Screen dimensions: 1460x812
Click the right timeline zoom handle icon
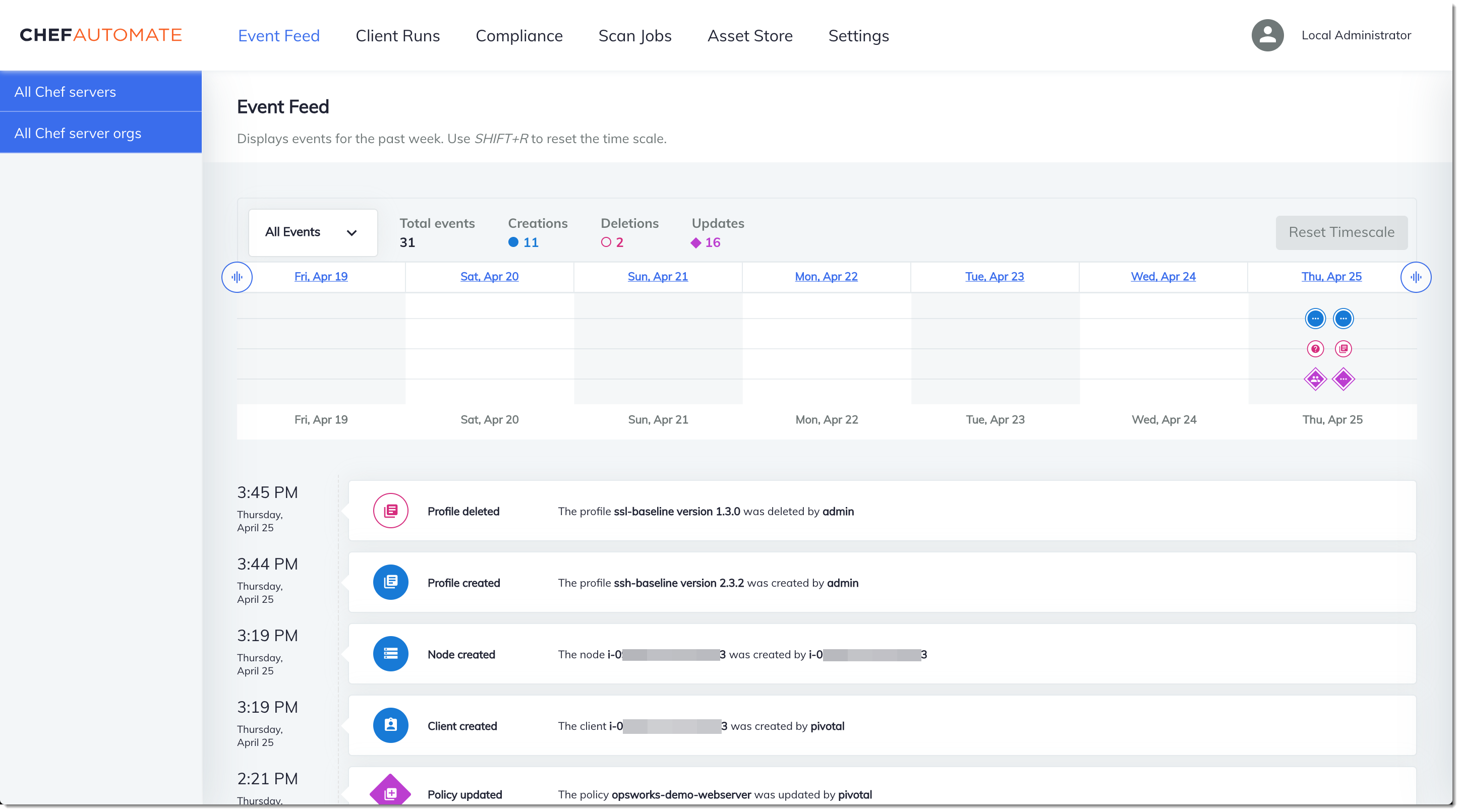(1416, 277)
